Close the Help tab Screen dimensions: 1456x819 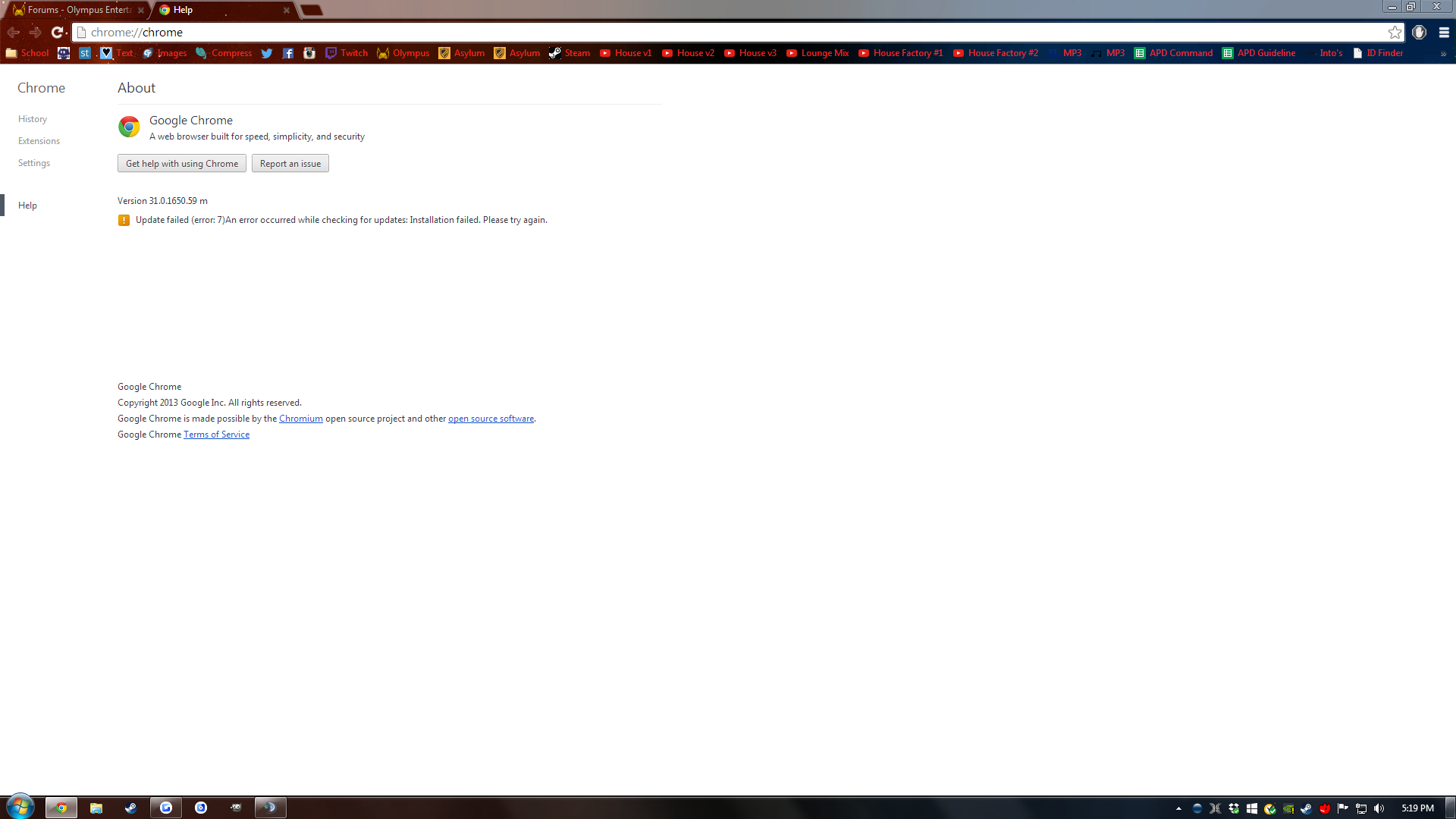click(x=287, y=10)
